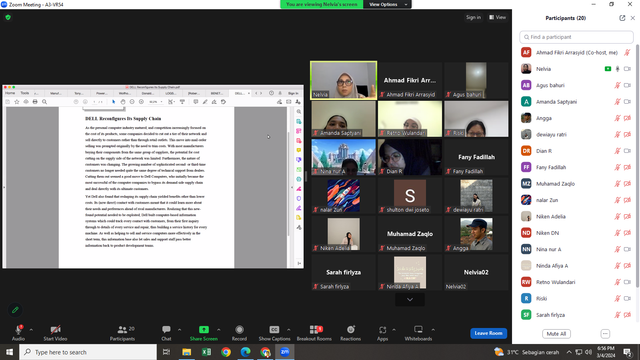Click the green annotation pencil icon

pyautogui.click(x=15, y=310)
